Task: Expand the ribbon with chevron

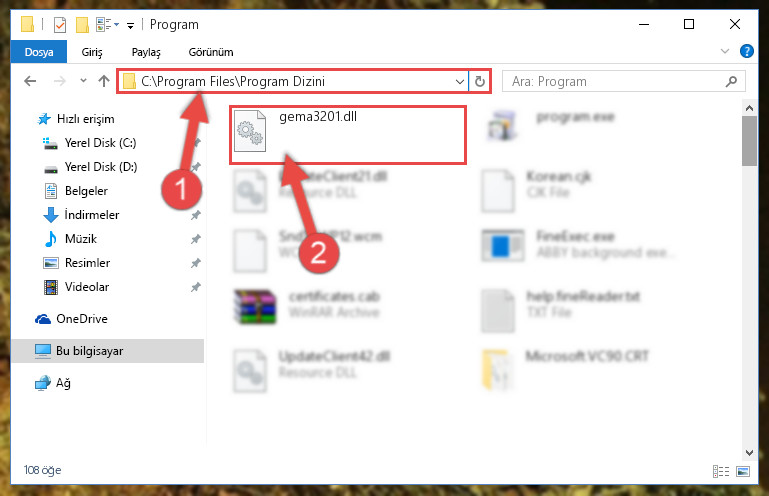Action: click(724, 52)
